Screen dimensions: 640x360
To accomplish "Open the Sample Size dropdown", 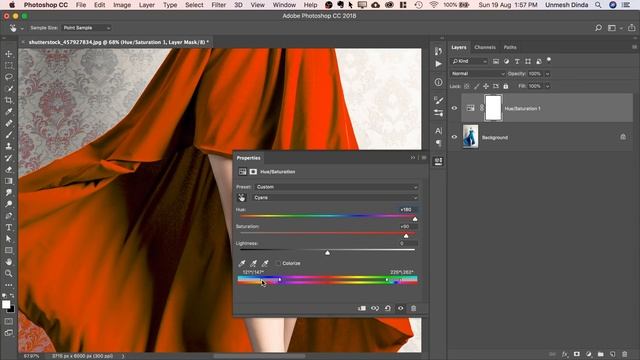I will coord(86,28).
